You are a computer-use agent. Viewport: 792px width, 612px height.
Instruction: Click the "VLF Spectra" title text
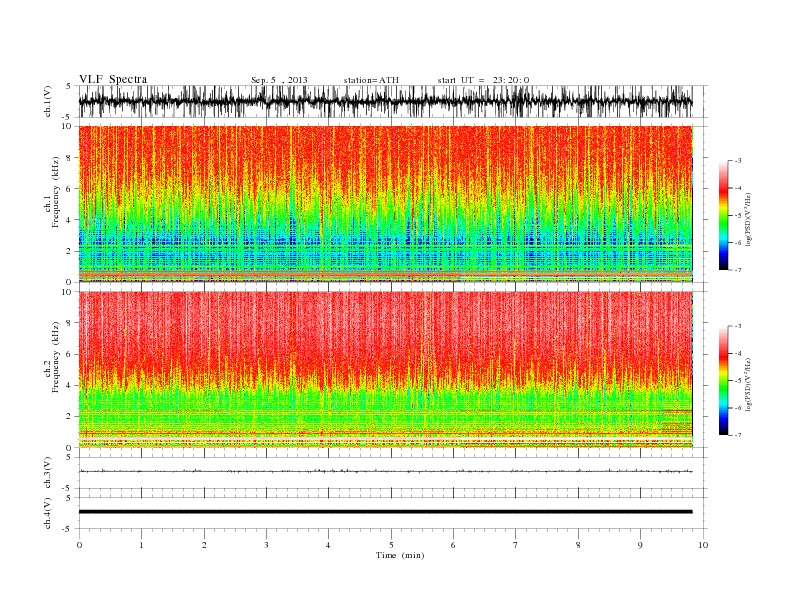[113, 79]
